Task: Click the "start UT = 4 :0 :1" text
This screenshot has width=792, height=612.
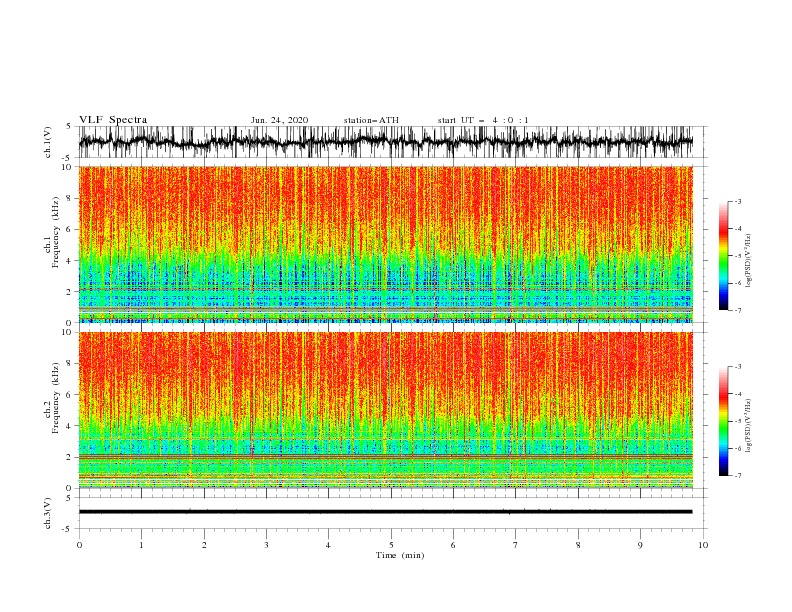Action: tap(483, 120)
